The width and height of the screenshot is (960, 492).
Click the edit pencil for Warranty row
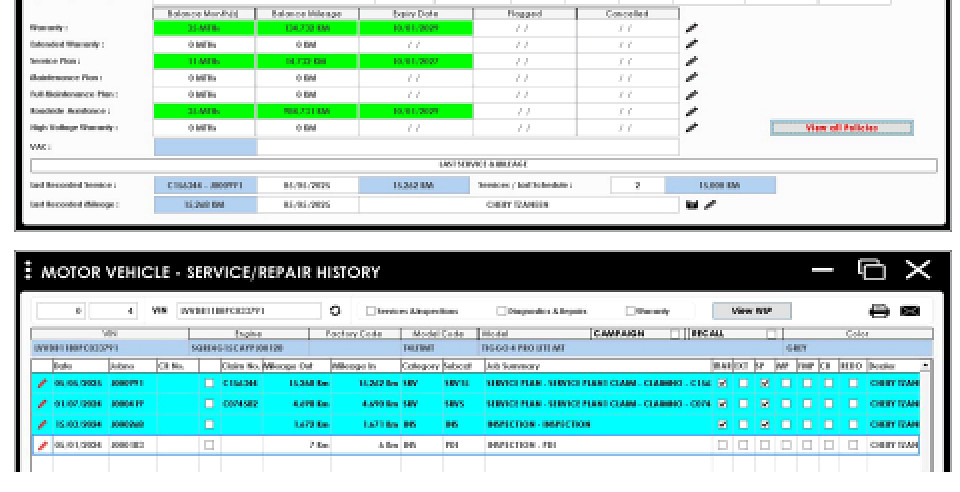coord(692,29)
